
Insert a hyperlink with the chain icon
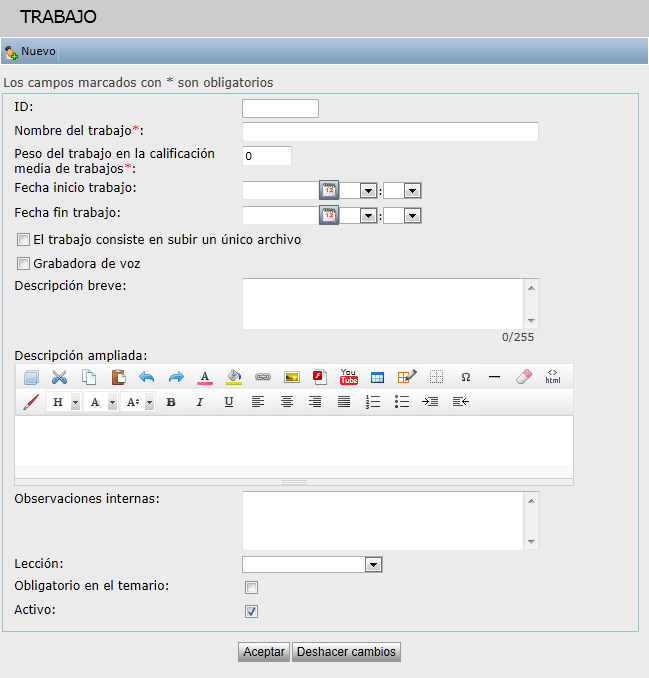pos(263,377)
